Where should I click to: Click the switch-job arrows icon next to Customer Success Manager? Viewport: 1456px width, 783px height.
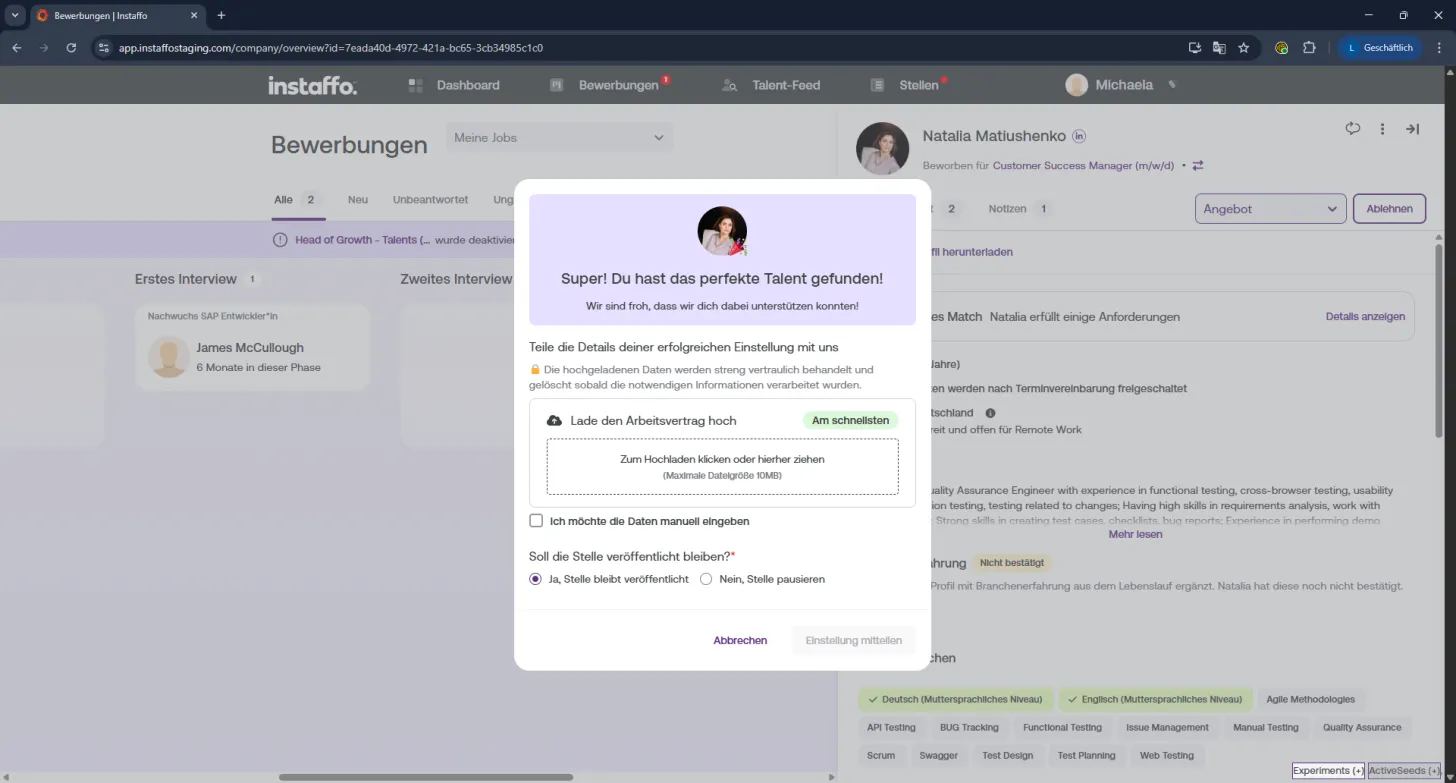[x=1198, y=166]
